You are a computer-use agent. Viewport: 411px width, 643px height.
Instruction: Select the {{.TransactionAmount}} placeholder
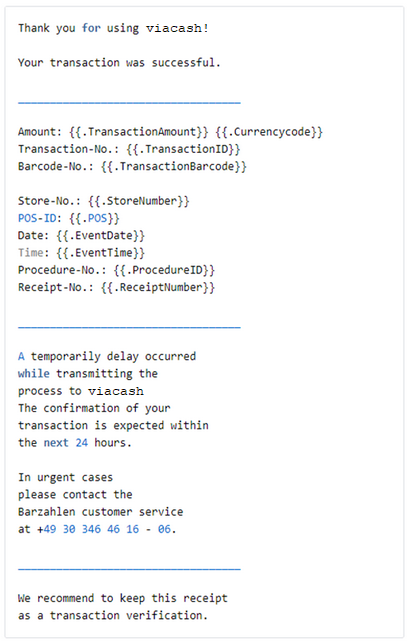[x=139, y=132]
